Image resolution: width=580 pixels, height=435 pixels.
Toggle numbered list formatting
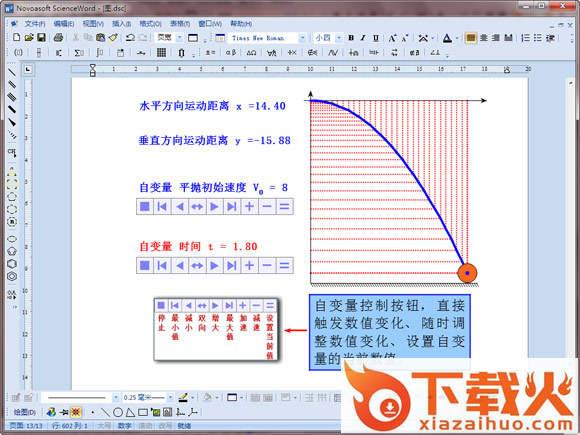525,38
